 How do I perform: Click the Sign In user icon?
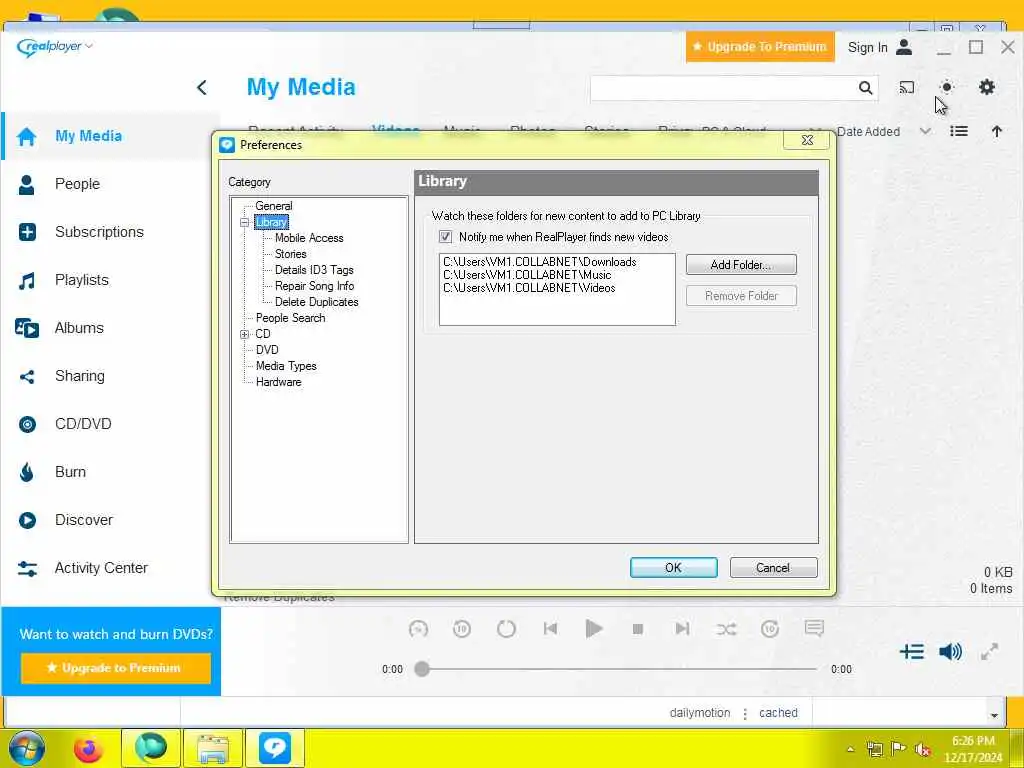coord(904,47)
